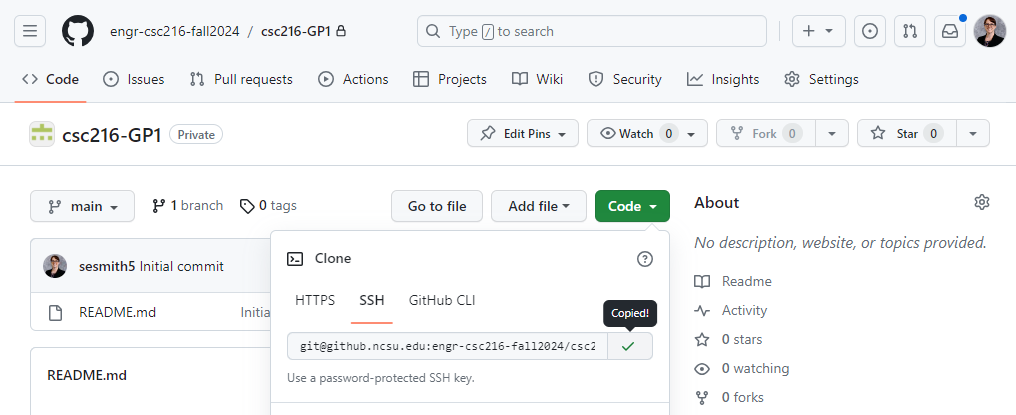Open the issues circle icon in header
This screenshot has height=415, width=1016.
[x=870, y=31]
